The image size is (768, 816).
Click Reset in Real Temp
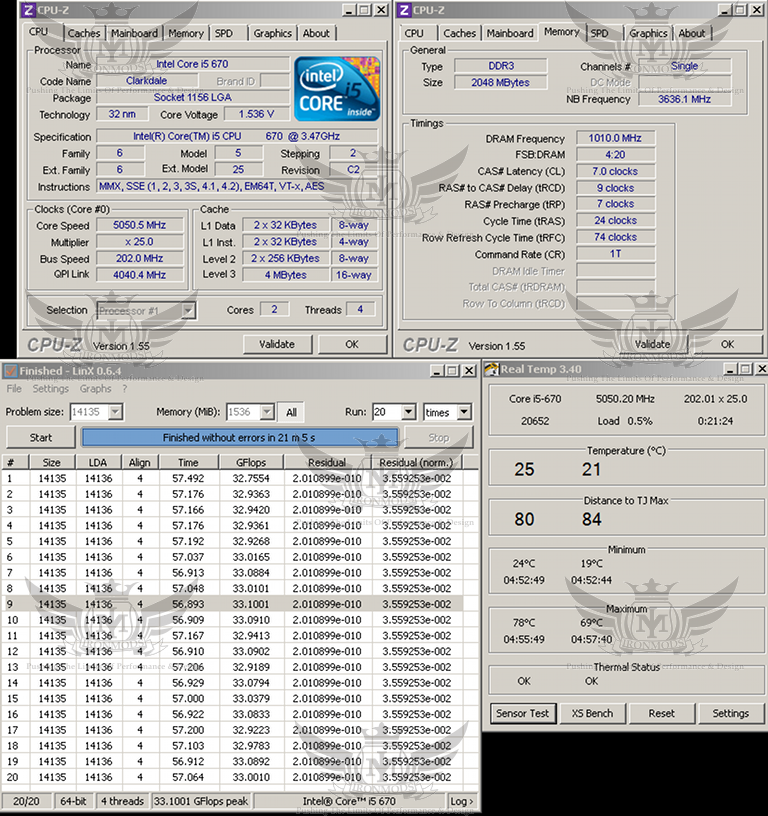coord(661,713)
